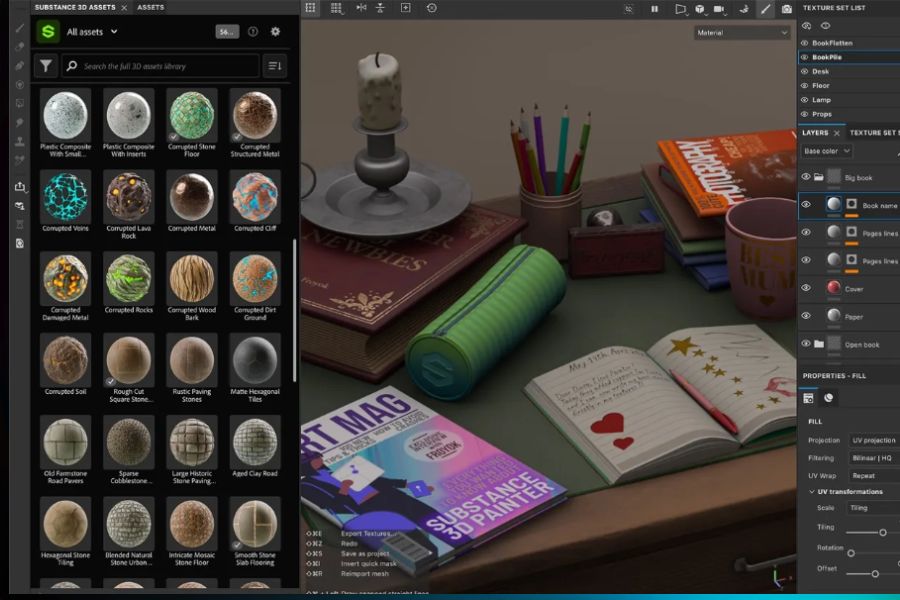Click the material mode fill sphere icon in properties

(x=828, y=398)
